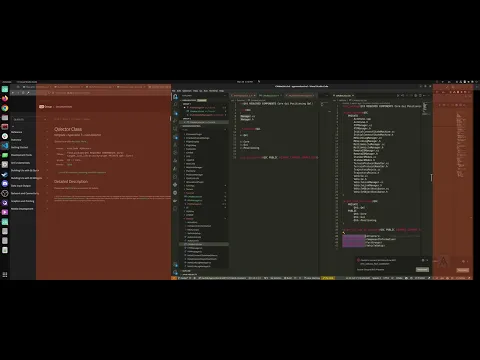Image resolution: width=480 pixels, height=360 pixels.
Task: Click the minimap in the right editor
Action: point(425,108)
